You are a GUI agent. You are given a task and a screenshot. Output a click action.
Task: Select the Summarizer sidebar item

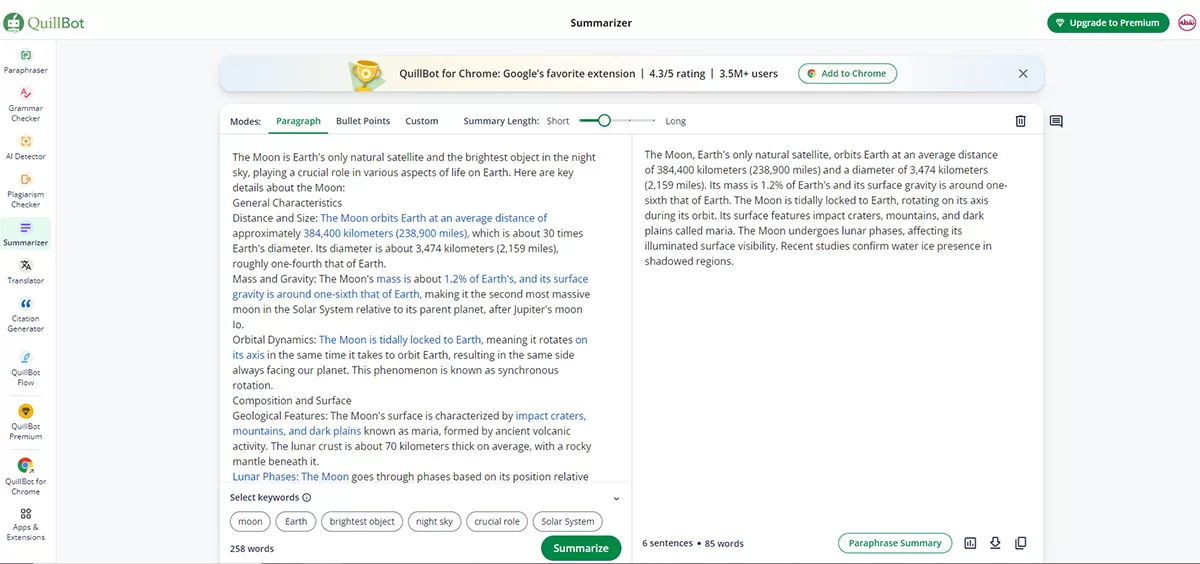coord(26,234)
